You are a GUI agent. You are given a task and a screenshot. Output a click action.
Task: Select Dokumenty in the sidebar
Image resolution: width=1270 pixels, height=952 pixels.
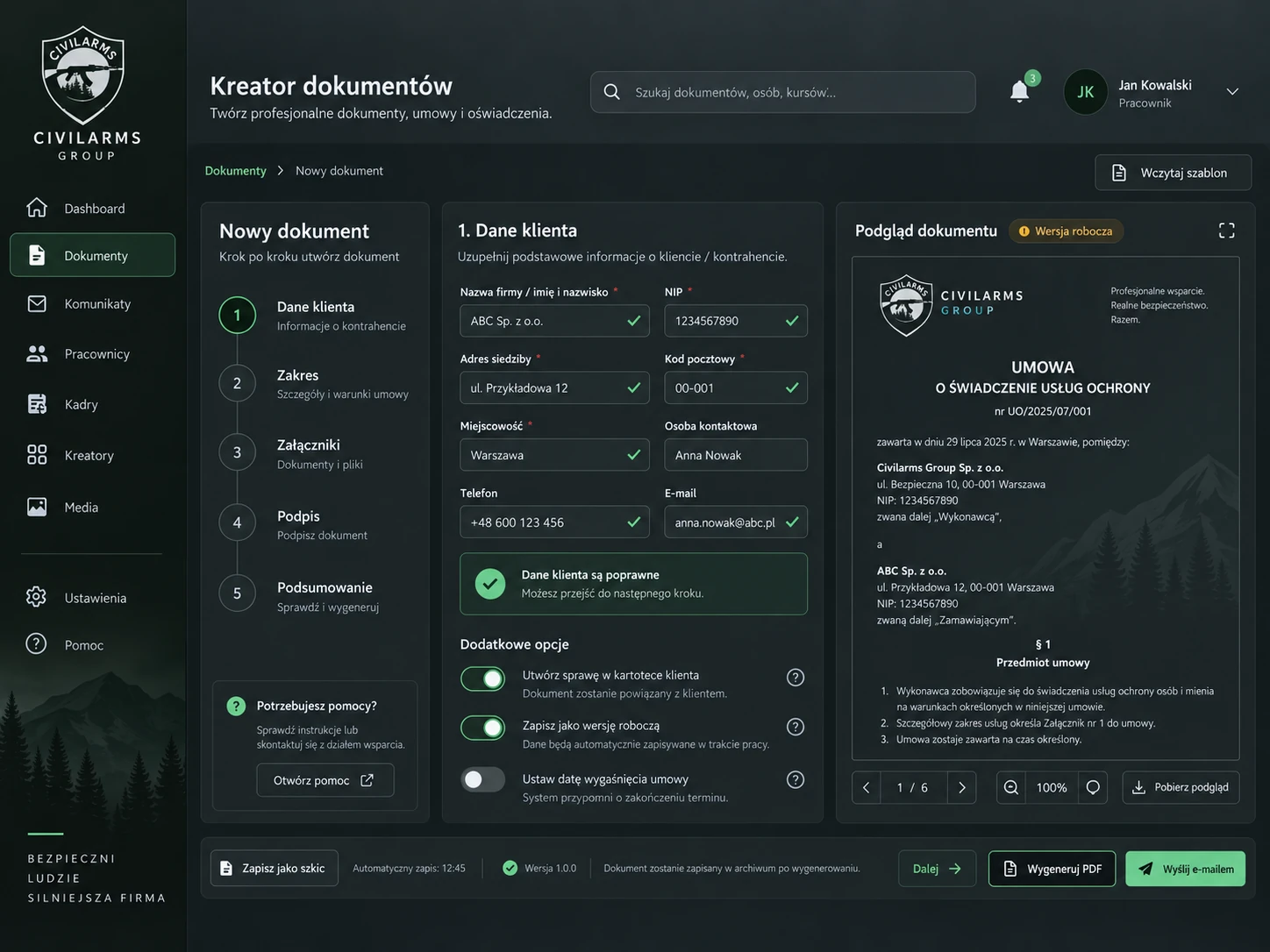[92, 255]
